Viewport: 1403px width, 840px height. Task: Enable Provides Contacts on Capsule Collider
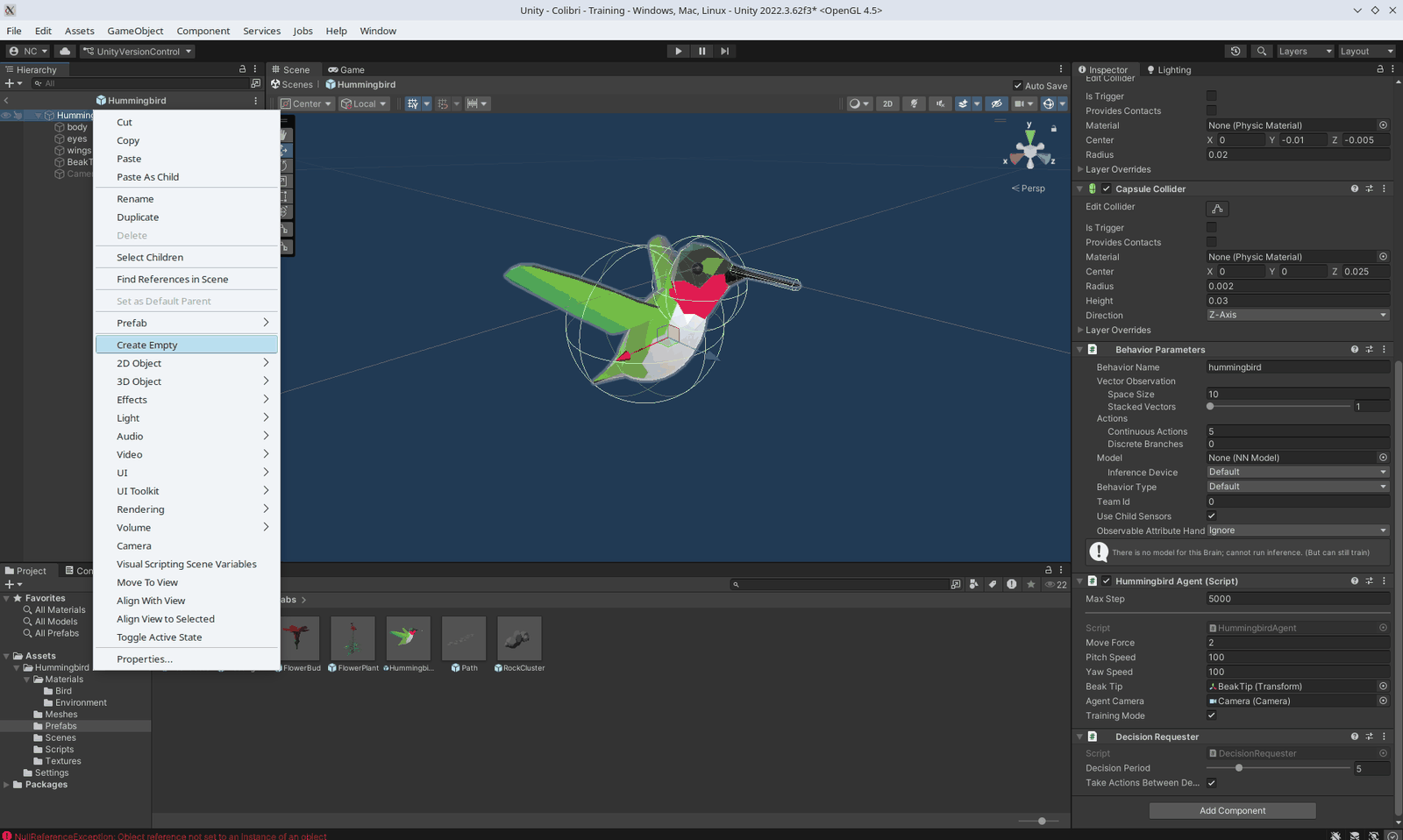point(1211,242)
